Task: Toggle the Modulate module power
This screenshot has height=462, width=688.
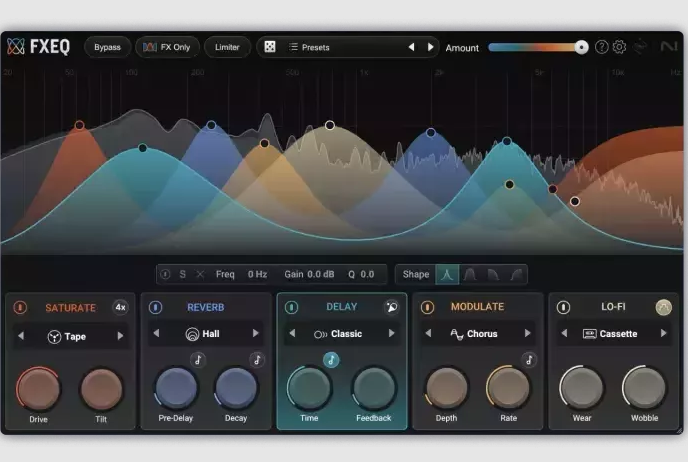Action: (x=427, y=307)
